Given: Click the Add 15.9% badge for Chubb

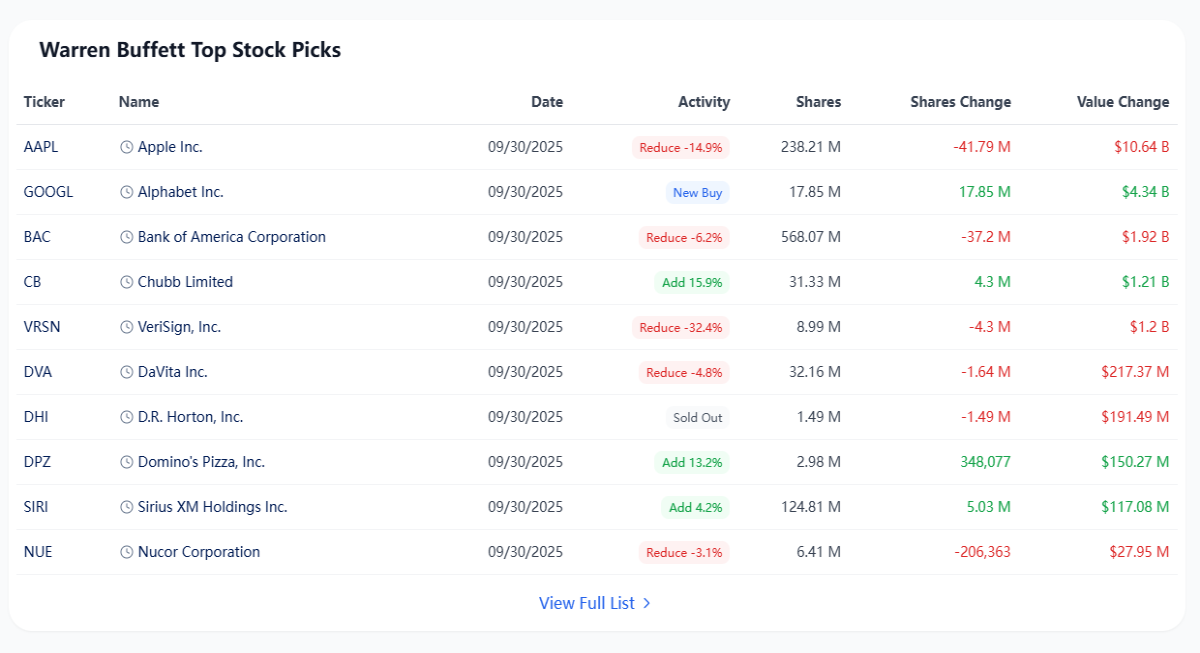Looking at the screenshot, I should [692, 283].
